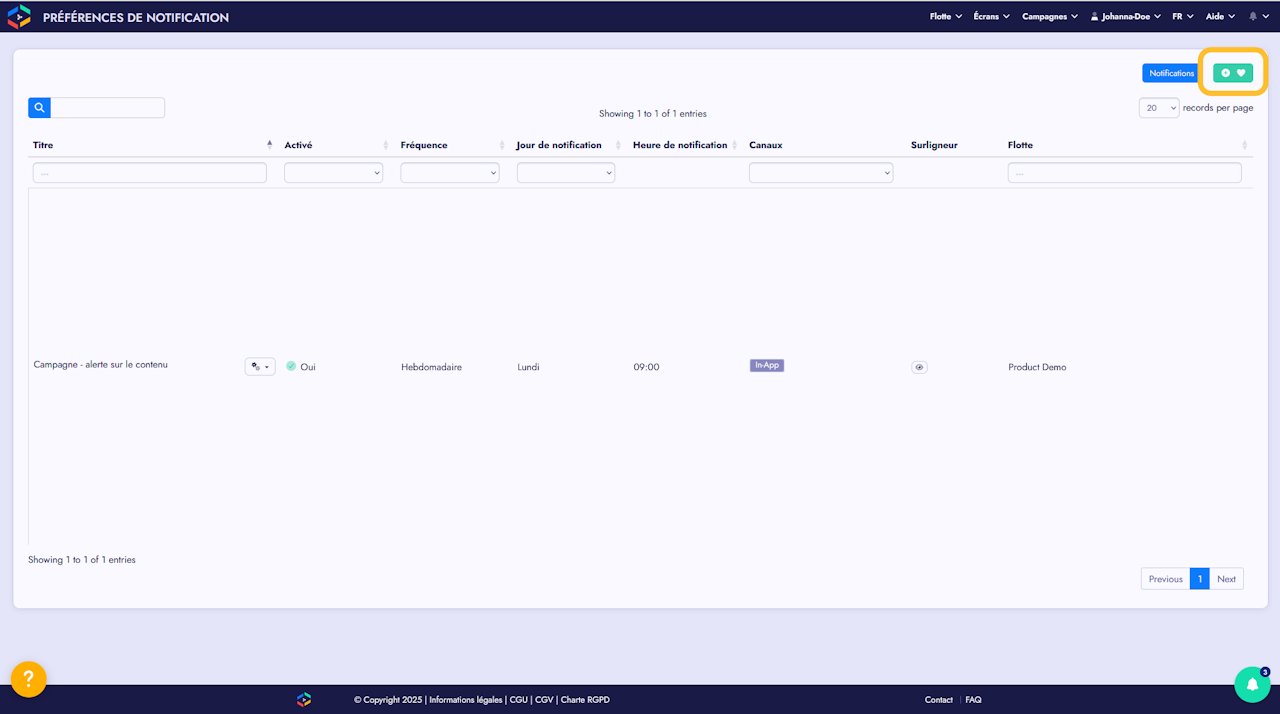The width and height of the screenshot is (1280, 714).
Task: Open the Campagnes menu
Action: point(1050,17)
